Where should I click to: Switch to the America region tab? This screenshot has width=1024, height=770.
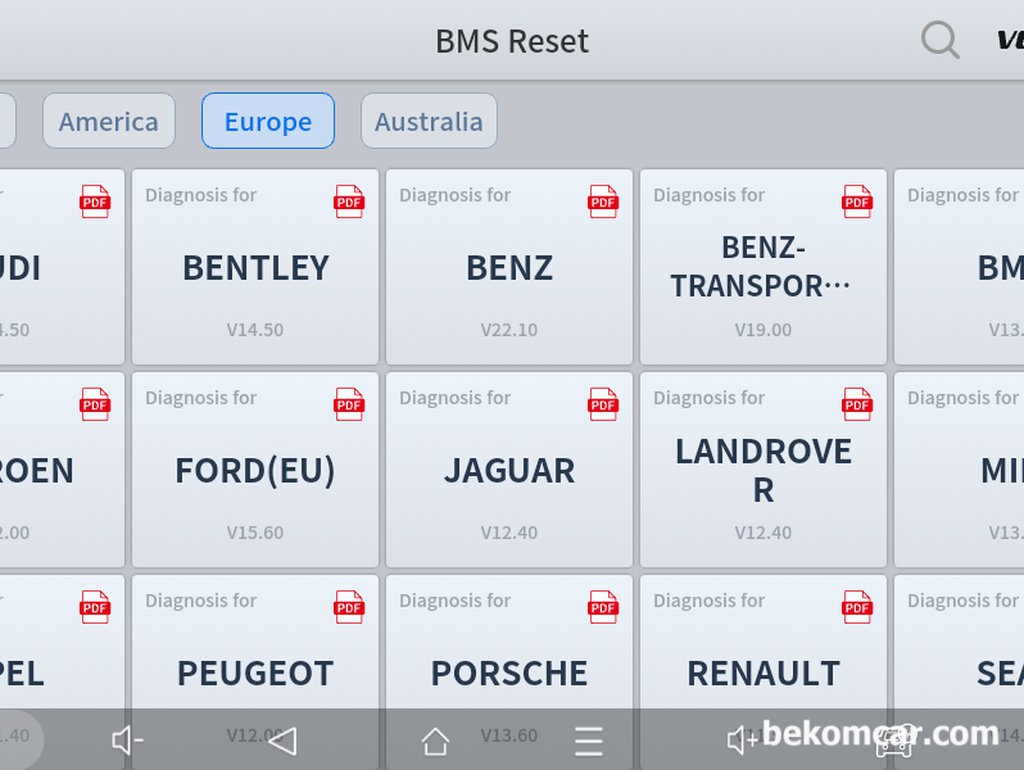point(109,121)
